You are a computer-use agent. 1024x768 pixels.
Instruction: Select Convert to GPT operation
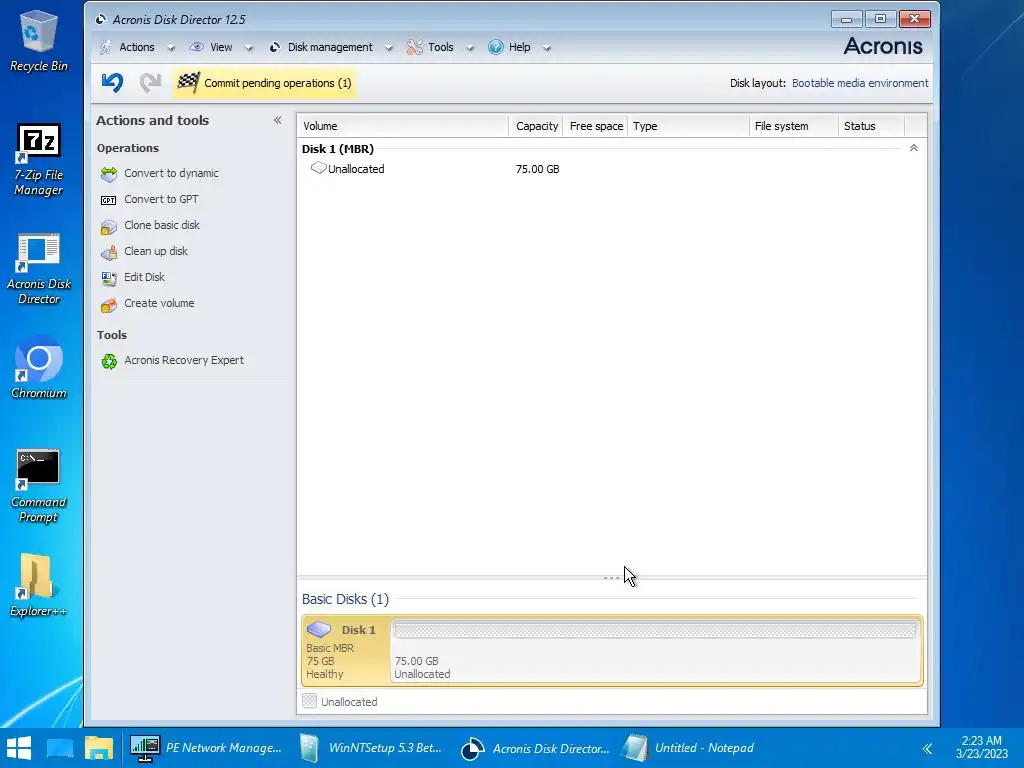pyautogui.click(x=161, y=199)
